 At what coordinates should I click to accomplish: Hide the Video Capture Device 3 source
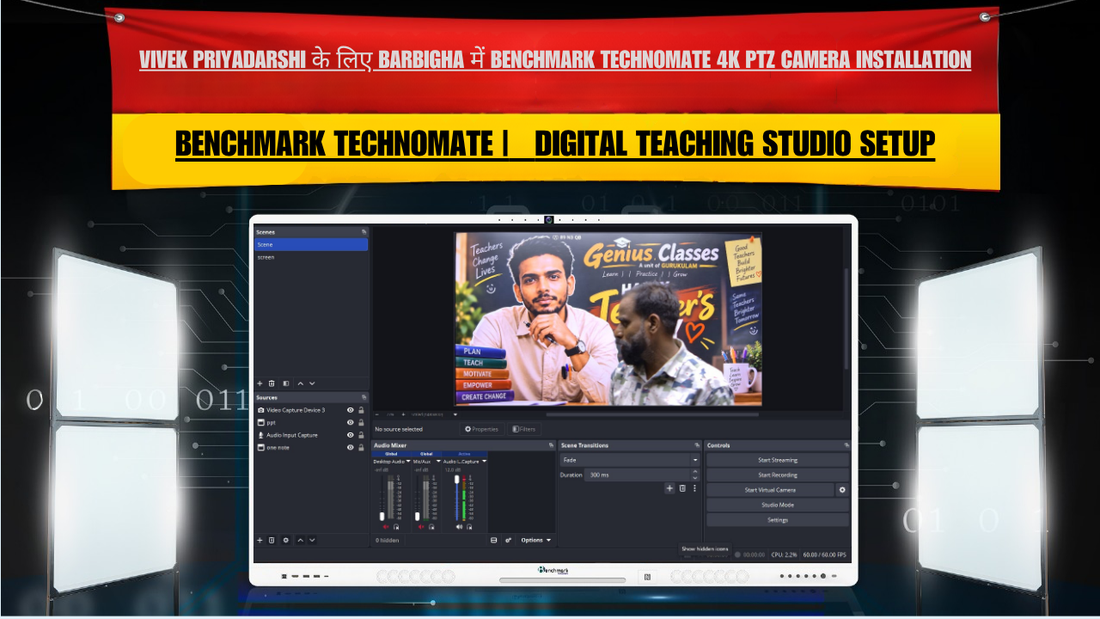pyautogui.click(x=350, y=410)
